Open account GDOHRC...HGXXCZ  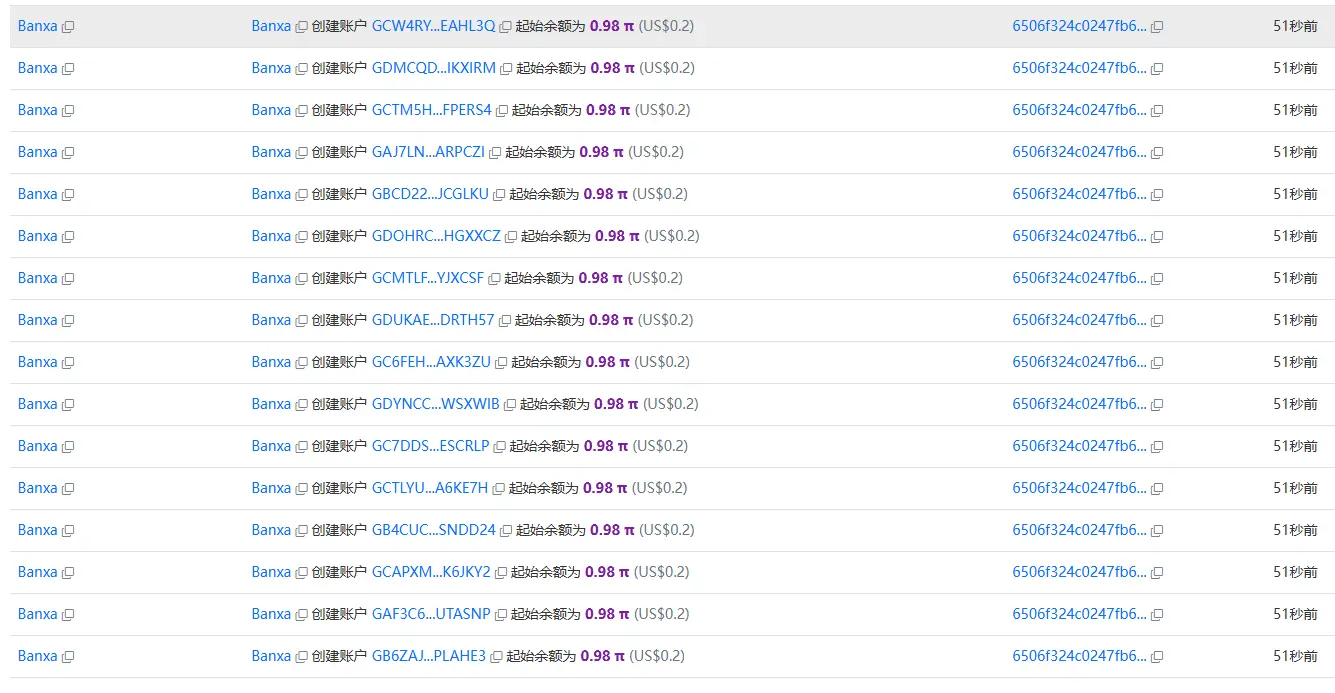click(x=436, y=236)
